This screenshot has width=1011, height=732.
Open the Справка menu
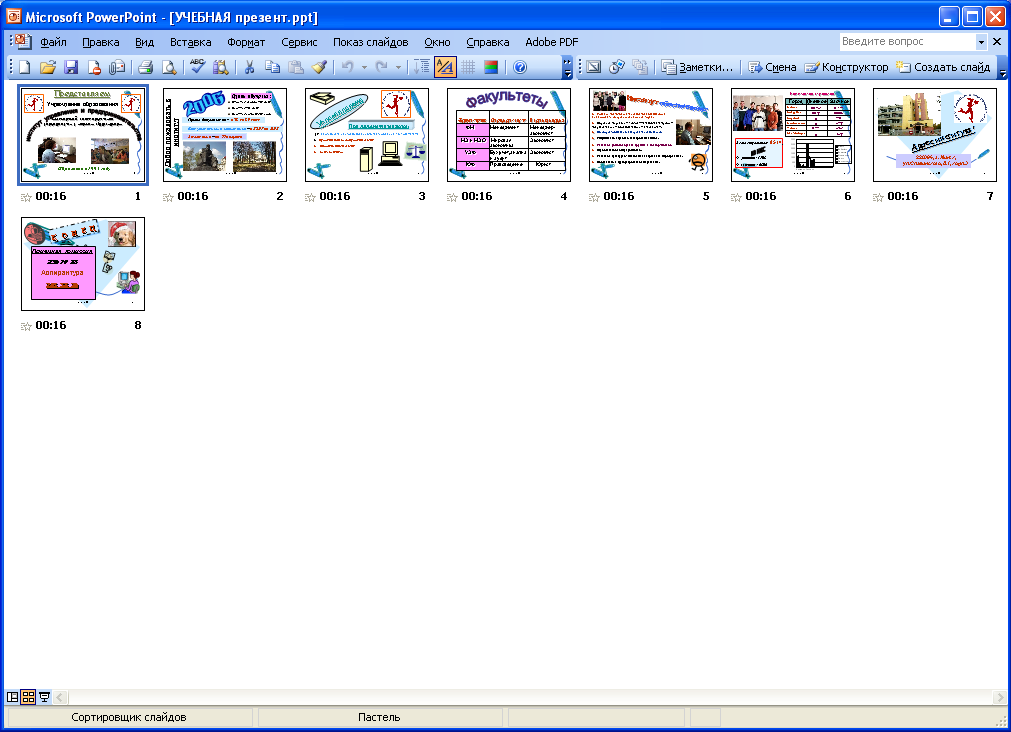[x=487, y=42]
